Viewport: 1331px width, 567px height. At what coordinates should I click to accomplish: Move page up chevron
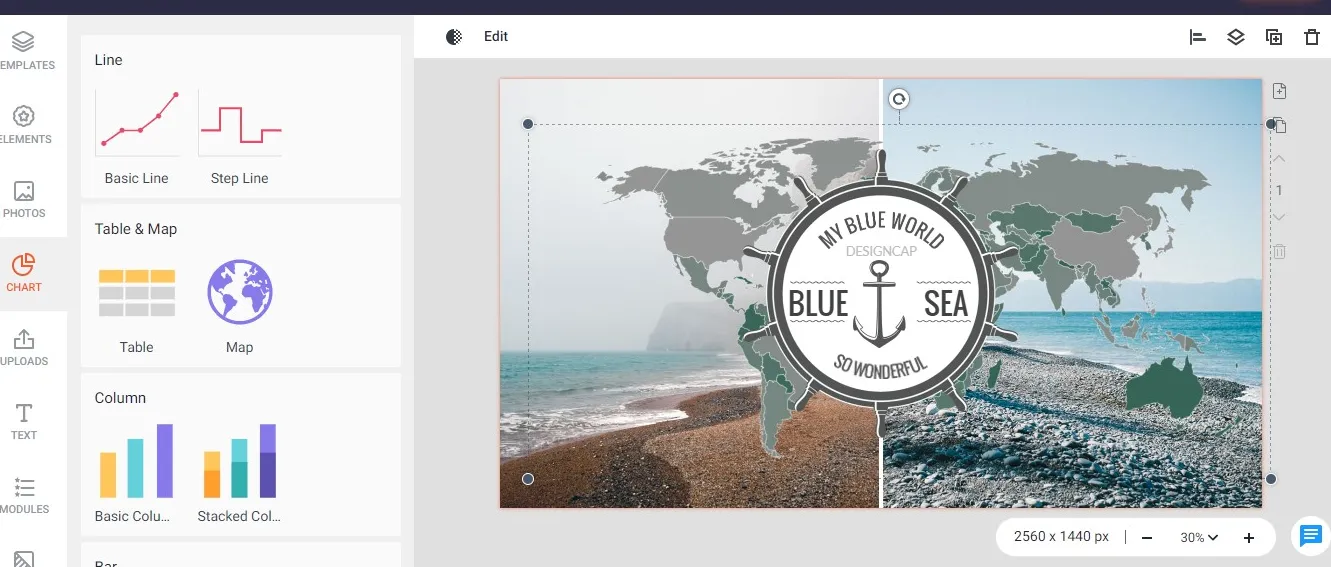(1279, 158)
